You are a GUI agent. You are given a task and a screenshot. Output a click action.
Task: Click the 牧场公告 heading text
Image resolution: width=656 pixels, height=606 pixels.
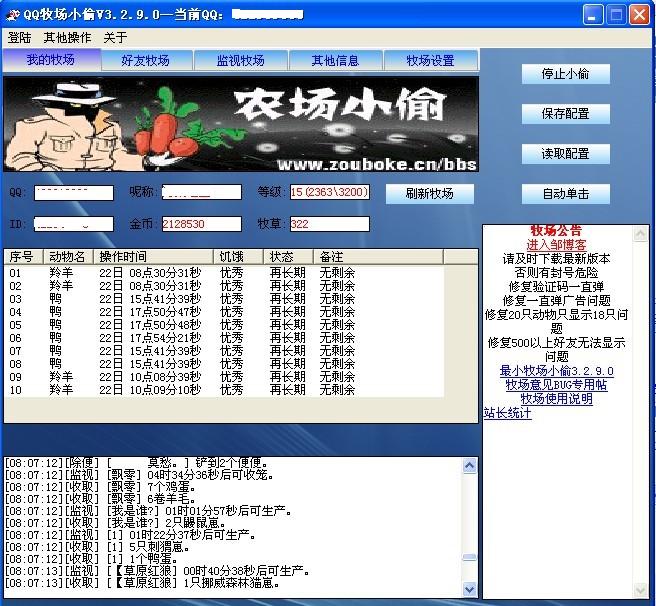coord(556,231)
